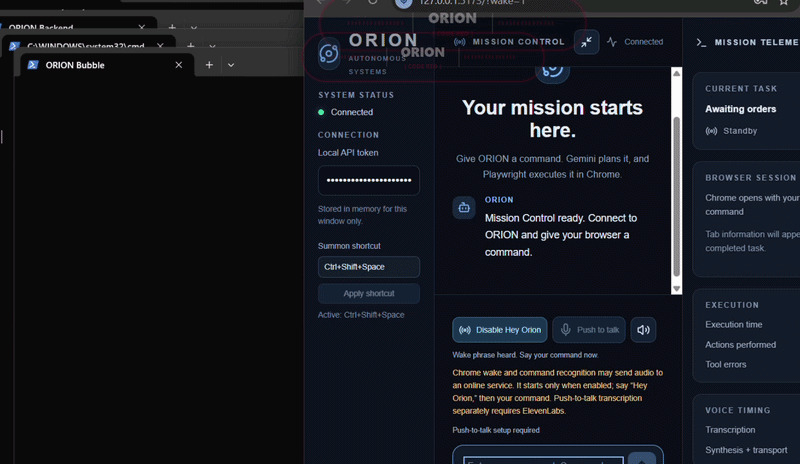Click the "Actions performed" row

[x=740, y=345]
